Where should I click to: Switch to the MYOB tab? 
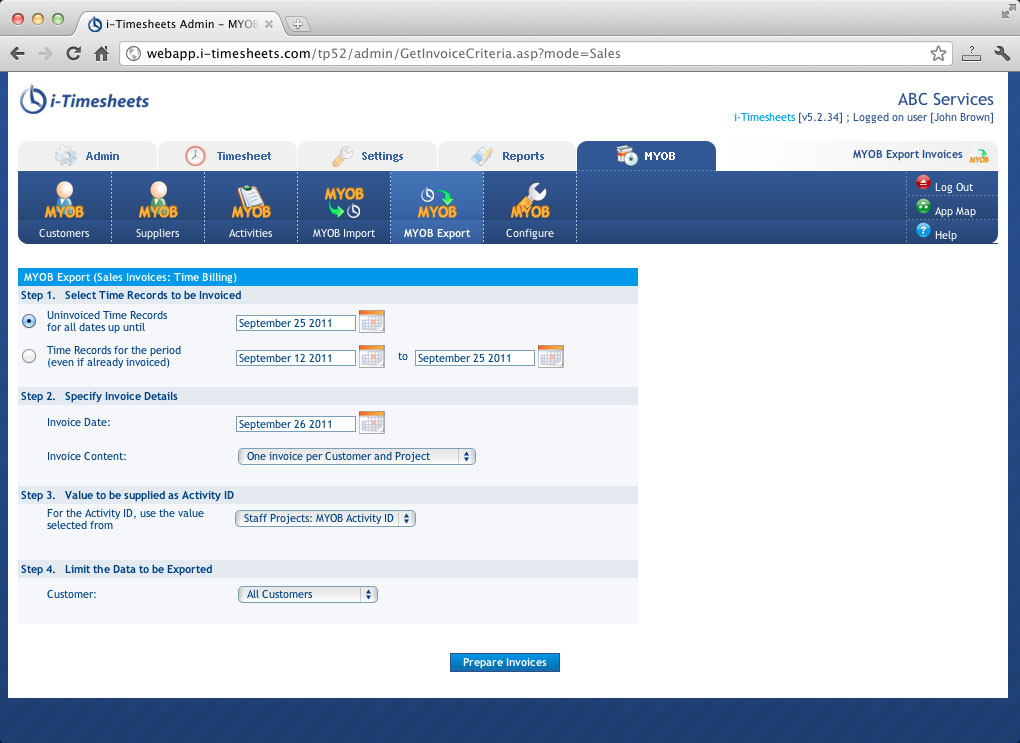pyautogui.click(x=647, y=156)
